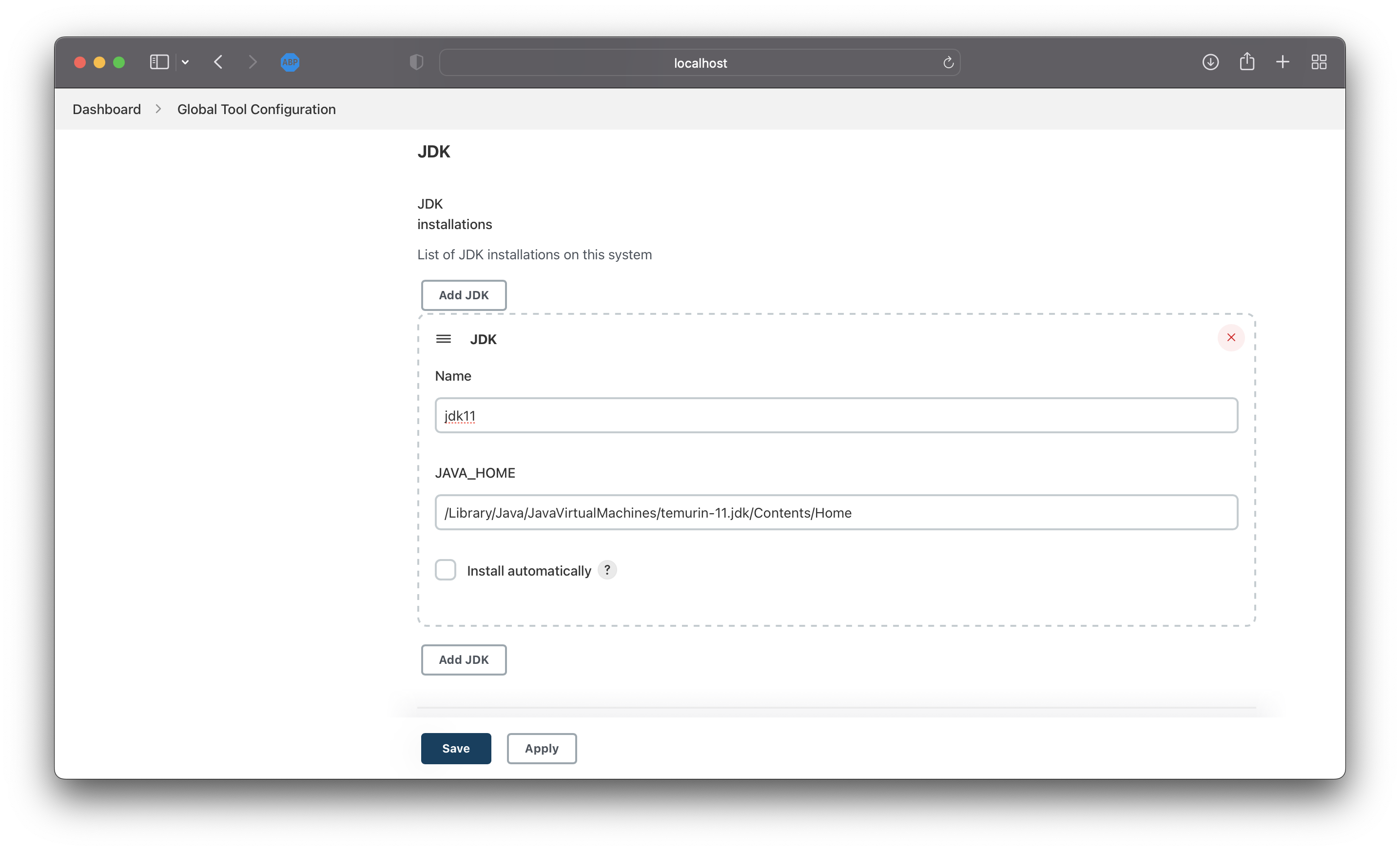The image size is (1400, 851).
Task: Click the ABP extension icon
Action: (290, 62)
